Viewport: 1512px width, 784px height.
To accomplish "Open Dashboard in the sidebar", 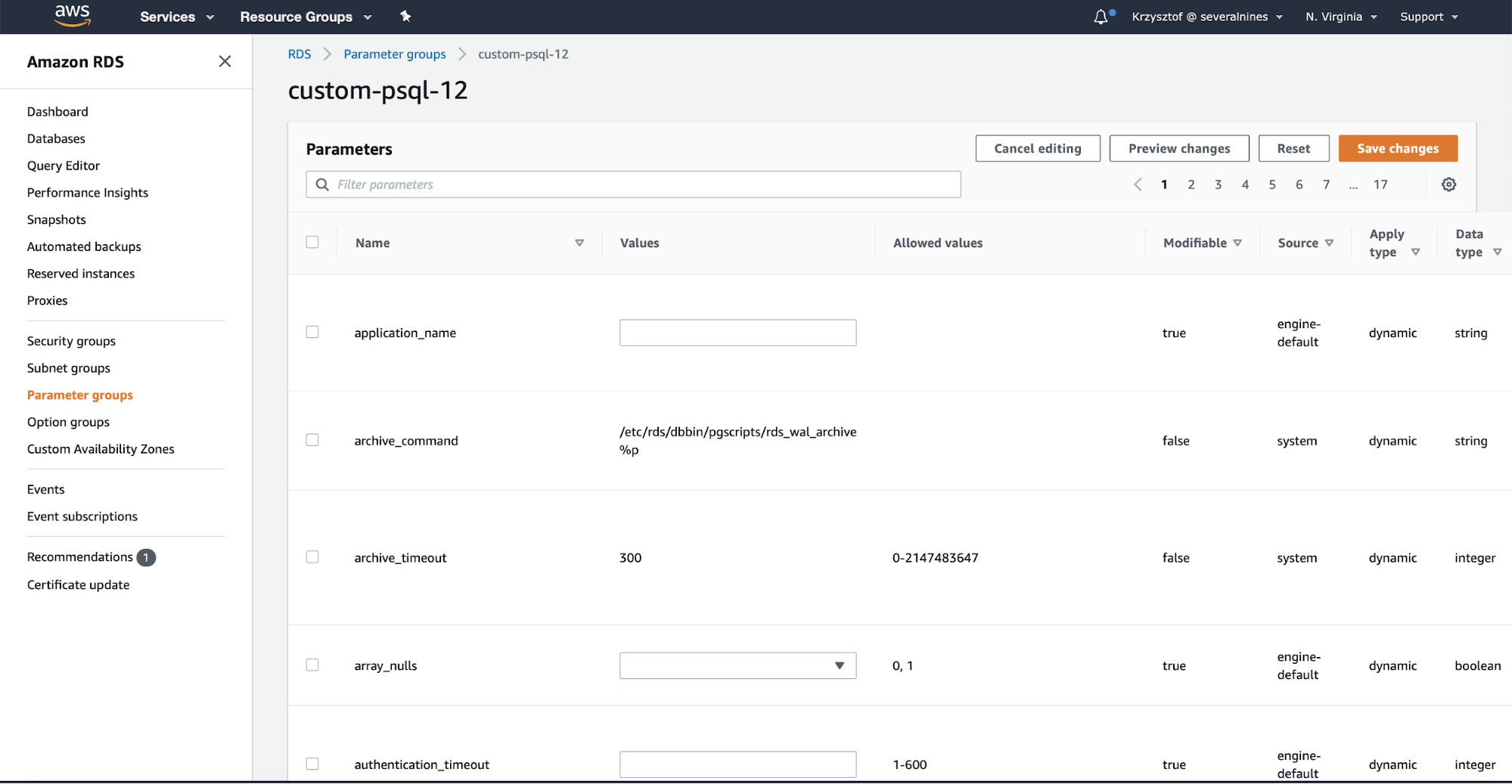I will click(57, 111).
